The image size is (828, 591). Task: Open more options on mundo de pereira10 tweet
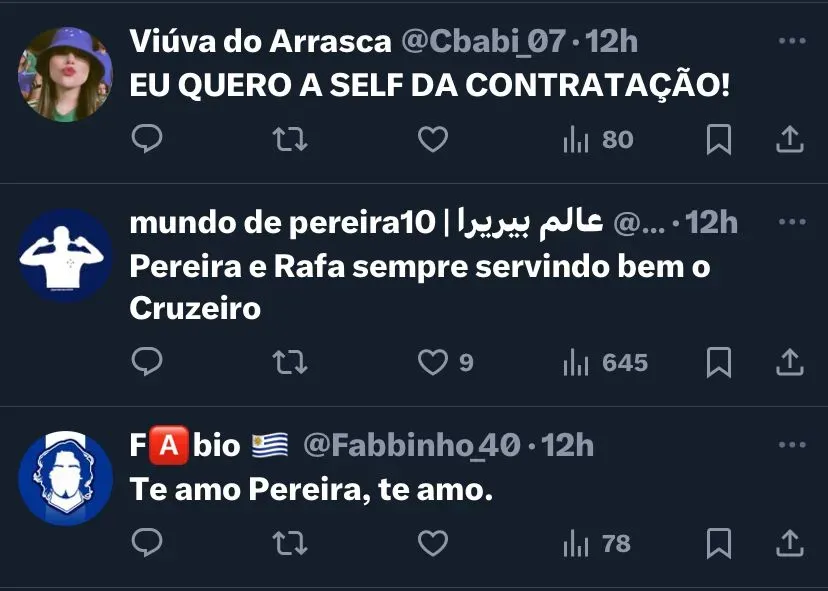pyautogui.click(x=792, y=222)
